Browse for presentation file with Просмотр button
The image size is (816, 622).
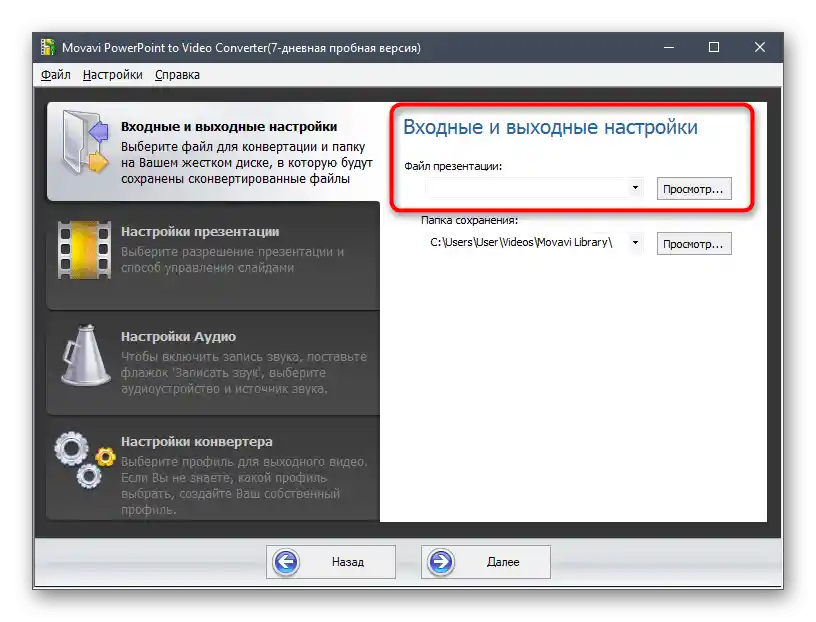click(694, 189)
